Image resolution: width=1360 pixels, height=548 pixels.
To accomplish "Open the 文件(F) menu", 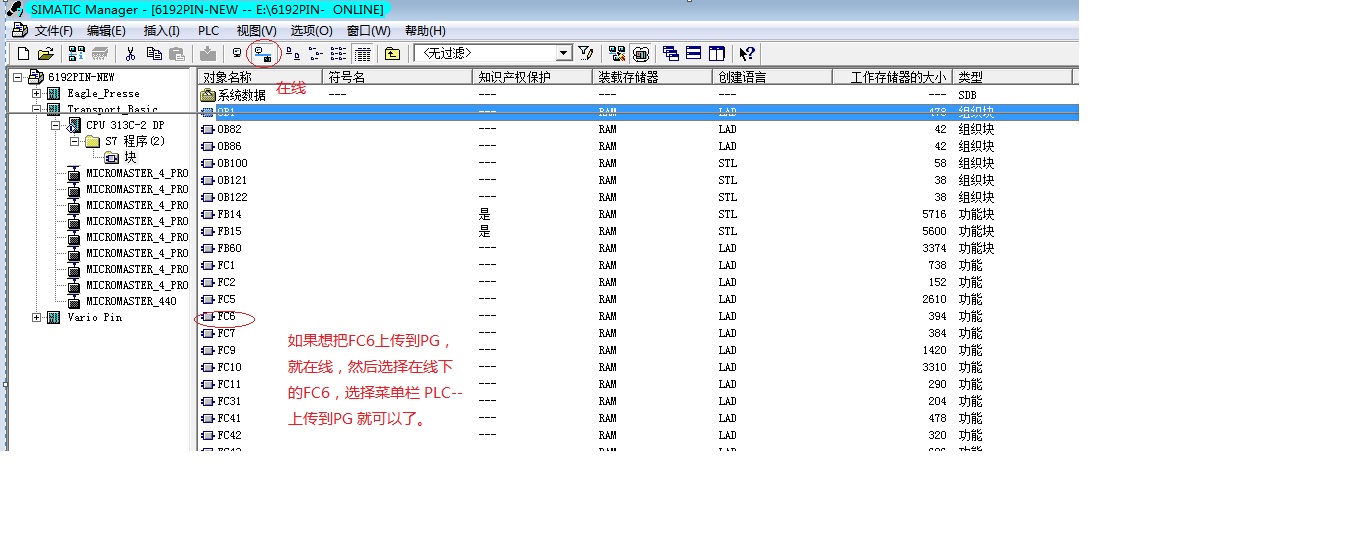I will pyautogui.click(x=54, y=31).
